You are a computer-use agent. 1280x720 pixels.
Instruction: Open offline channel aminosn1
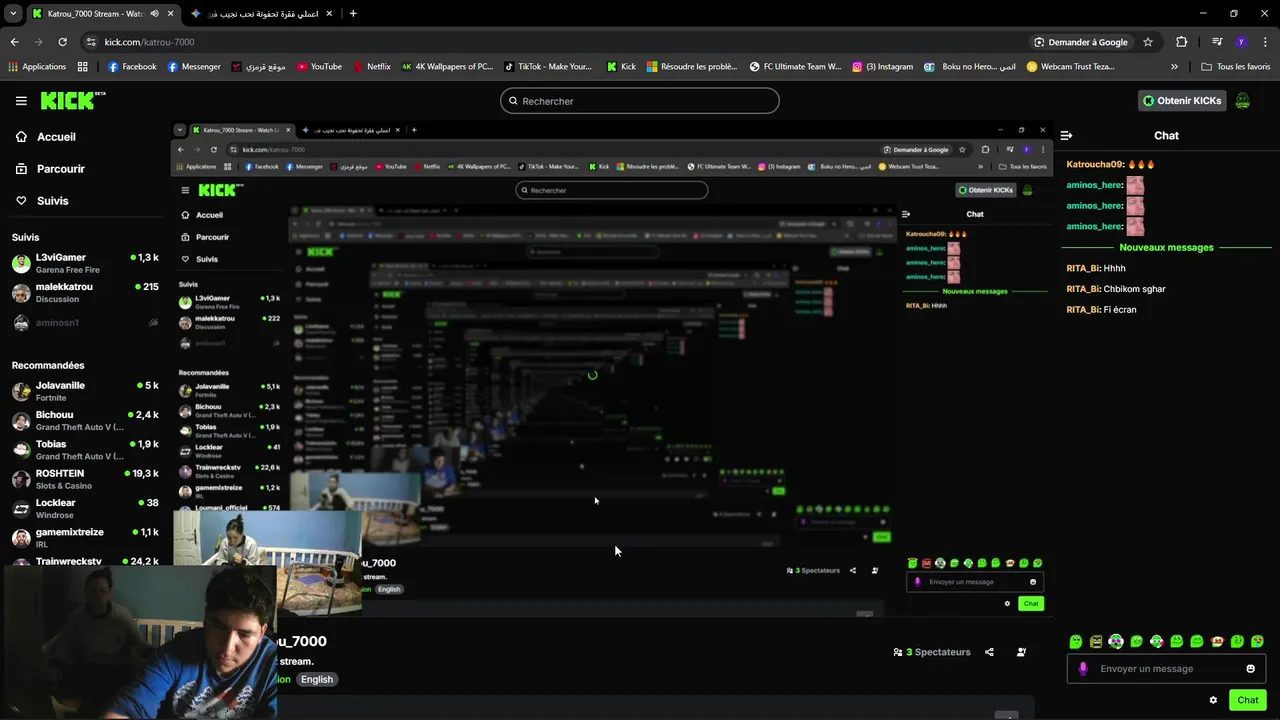(85, 323)
